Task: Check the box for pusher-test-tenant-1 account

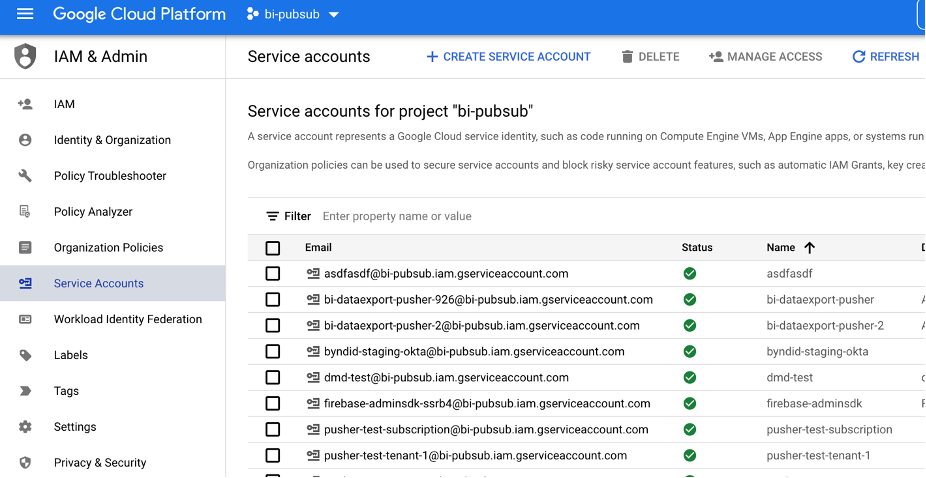Action: click(x=273, y=456)
